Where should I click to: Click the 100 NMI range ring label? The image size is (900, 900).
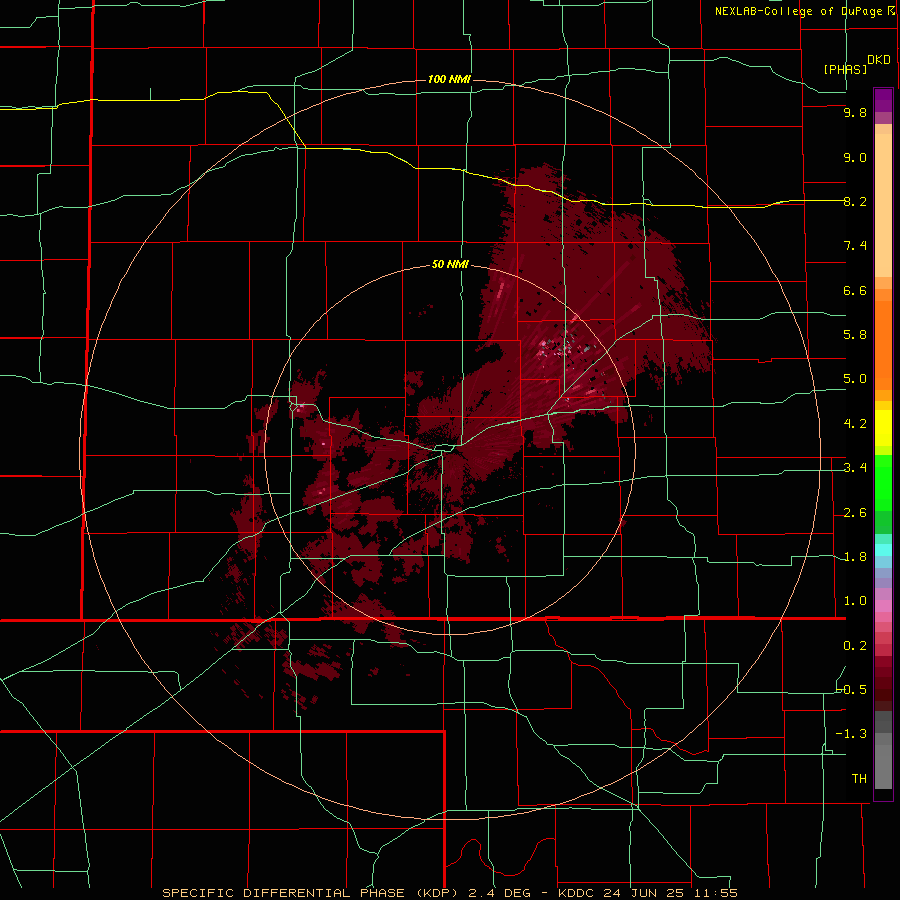coord(449,79)
